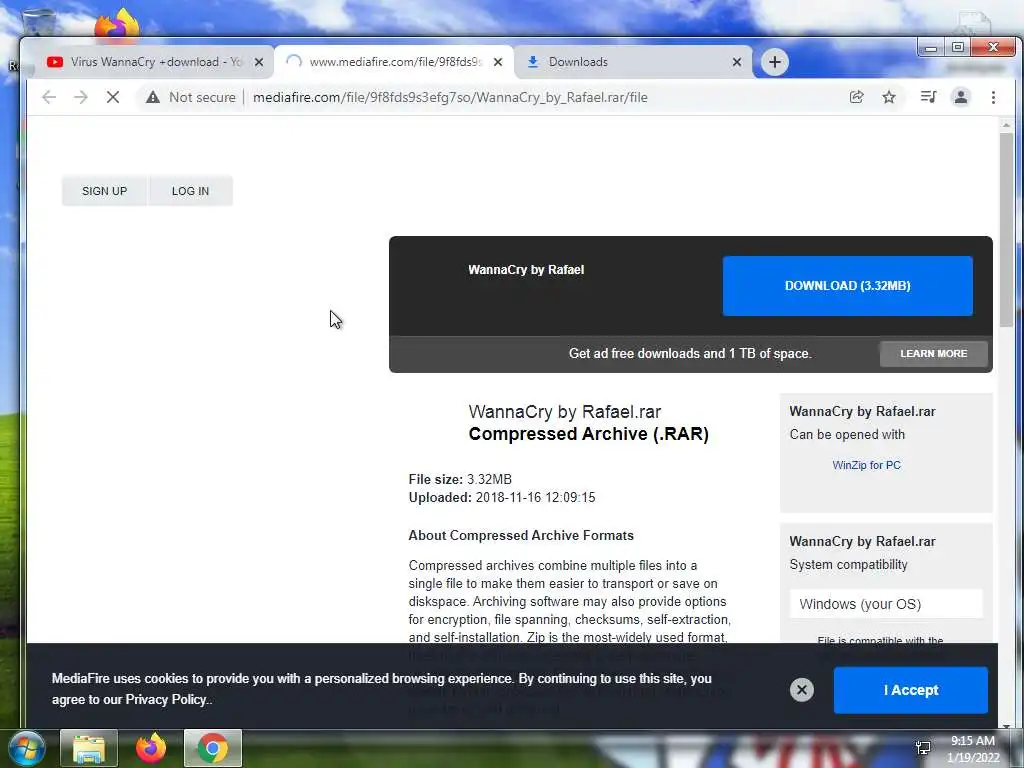Click LEARN MORE about ad free downloads
The height and width of the screenshot is (768, 1024).
(934, 353)
